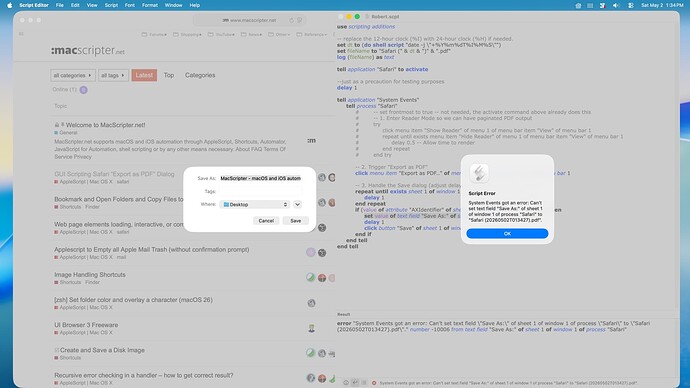The width and height of the screenshot is (690, 388).
Task: Open Recursive error checking in a handler topic
Action: (143, 375)
